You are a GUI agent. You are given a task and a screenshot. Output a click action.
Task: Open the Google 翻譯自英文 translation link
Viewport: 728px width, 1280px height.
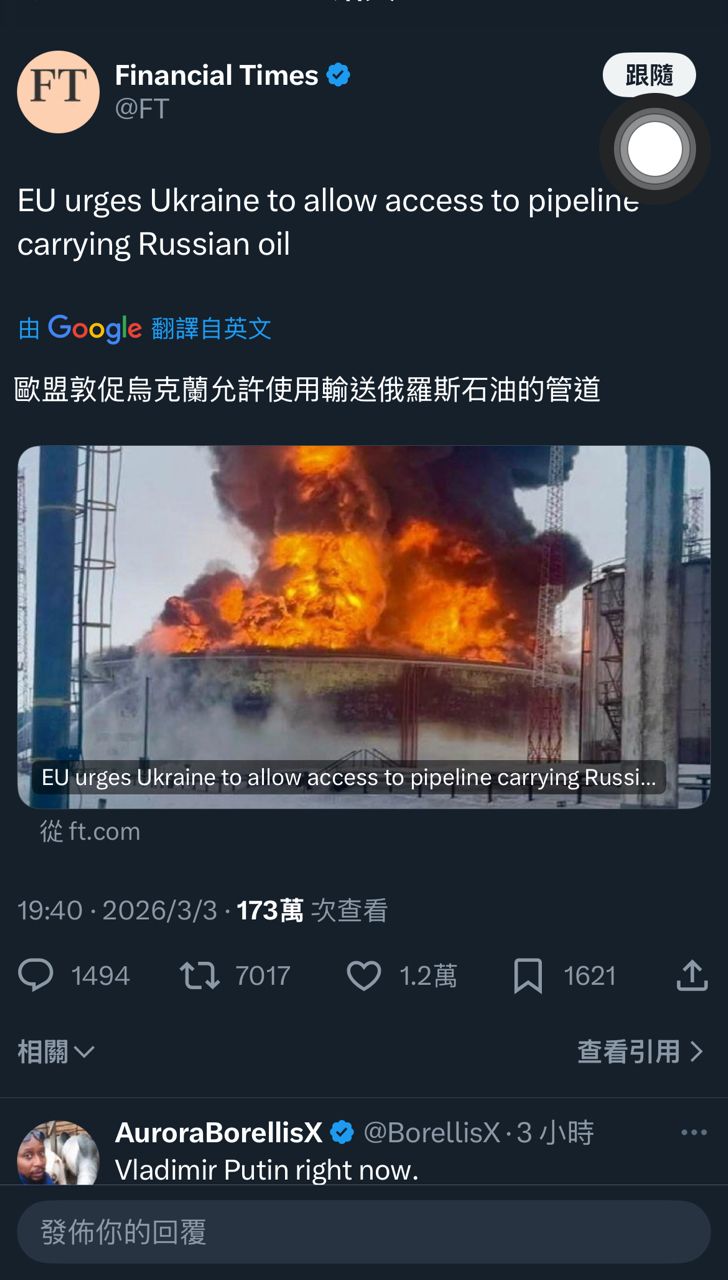pos(145,328)
